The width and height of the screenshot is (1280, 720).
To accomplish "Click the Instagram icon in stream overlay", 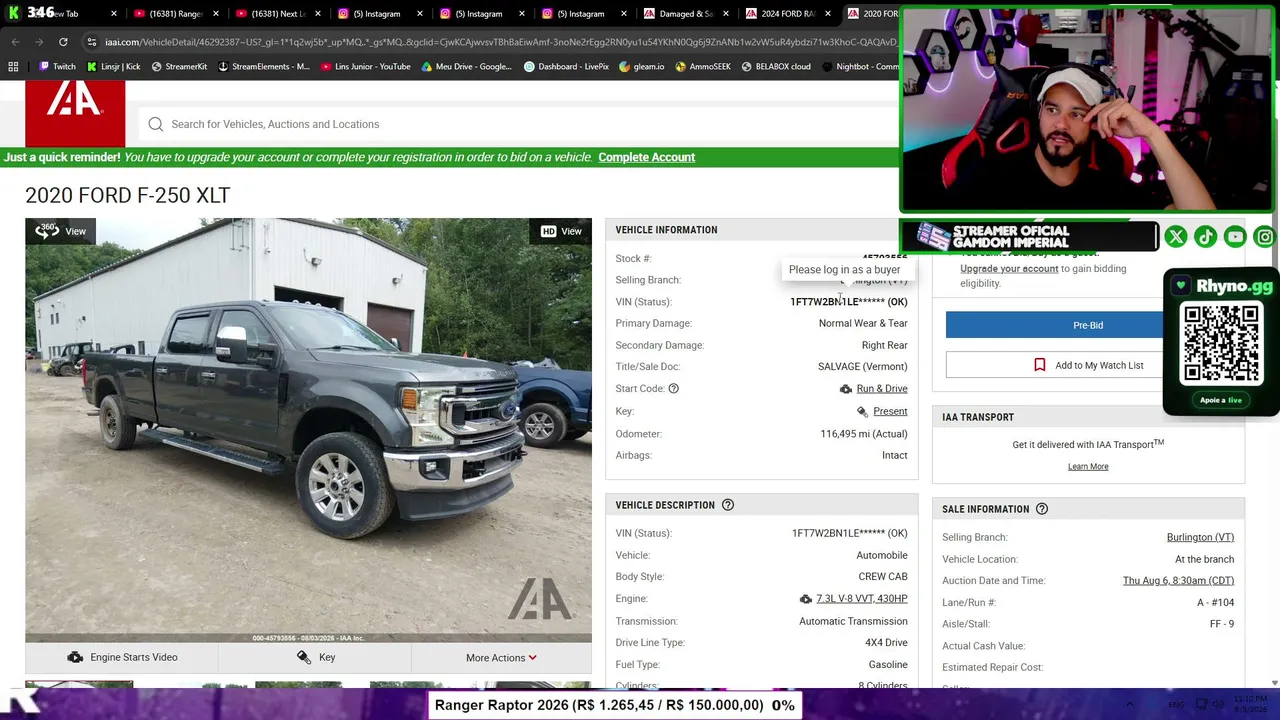I will (1265, 237).
